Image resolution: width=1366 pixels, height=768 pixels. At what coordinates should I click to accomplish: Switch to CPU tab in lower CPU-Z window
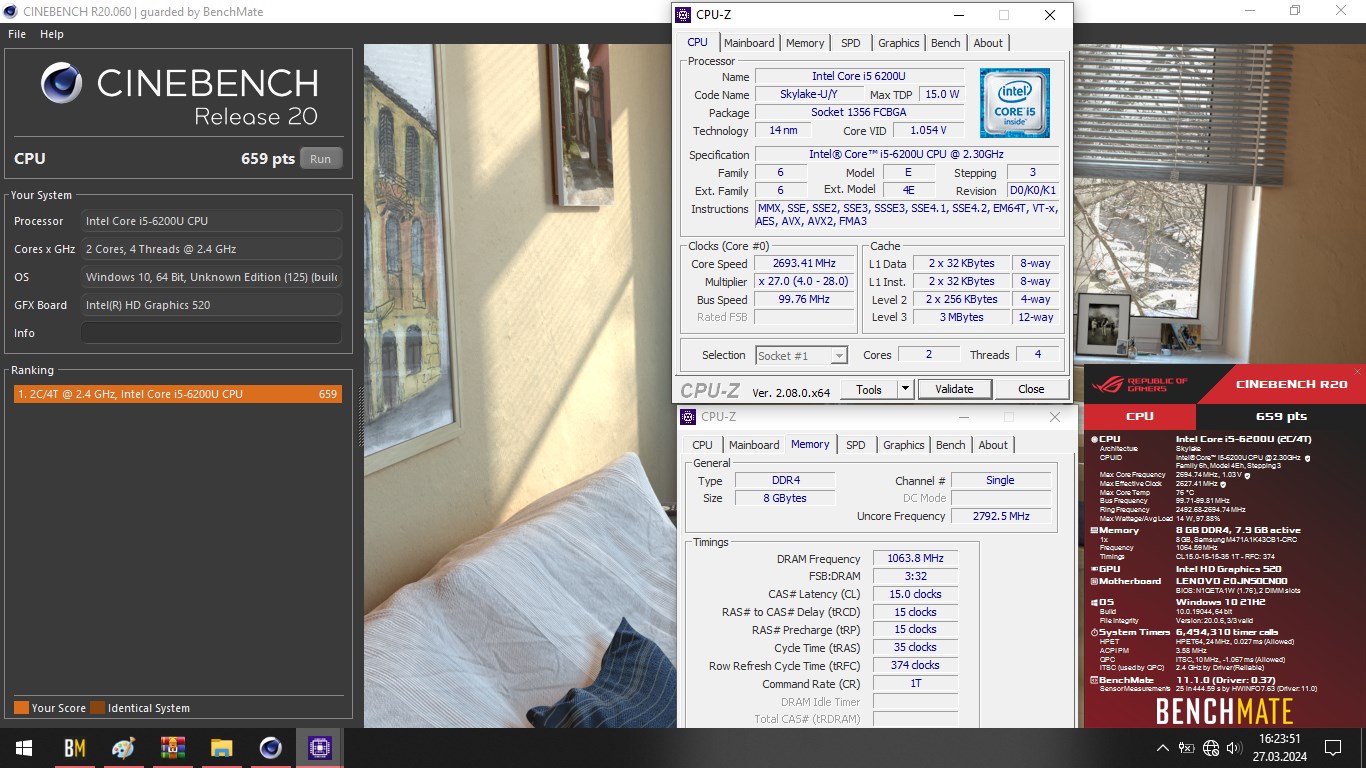coord(703,445)
